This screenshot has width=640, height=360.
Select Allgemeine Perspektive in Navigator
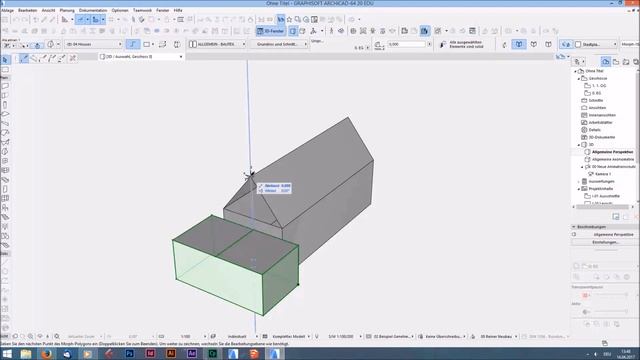tap(612, 152)
